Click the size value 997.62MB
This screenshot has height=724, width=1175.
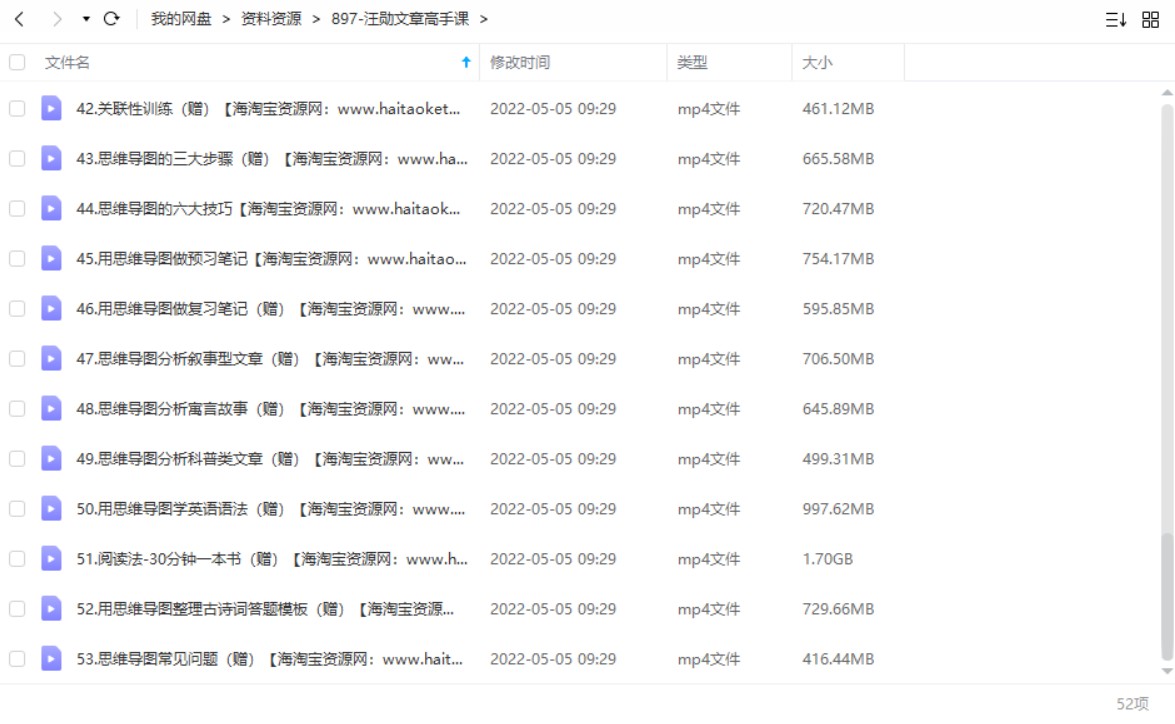coord(838,509)
